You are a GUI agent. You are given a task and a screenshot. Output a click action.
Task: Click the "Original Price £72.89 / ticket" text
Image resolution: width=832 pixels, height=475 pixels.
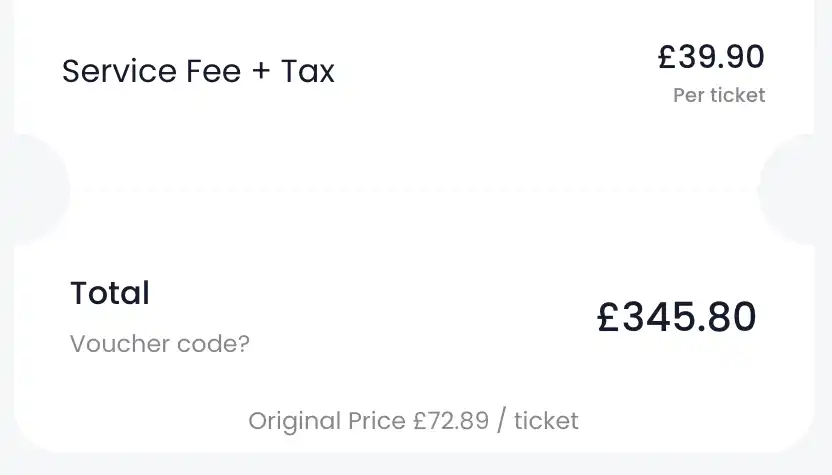(x=413, y=420)
